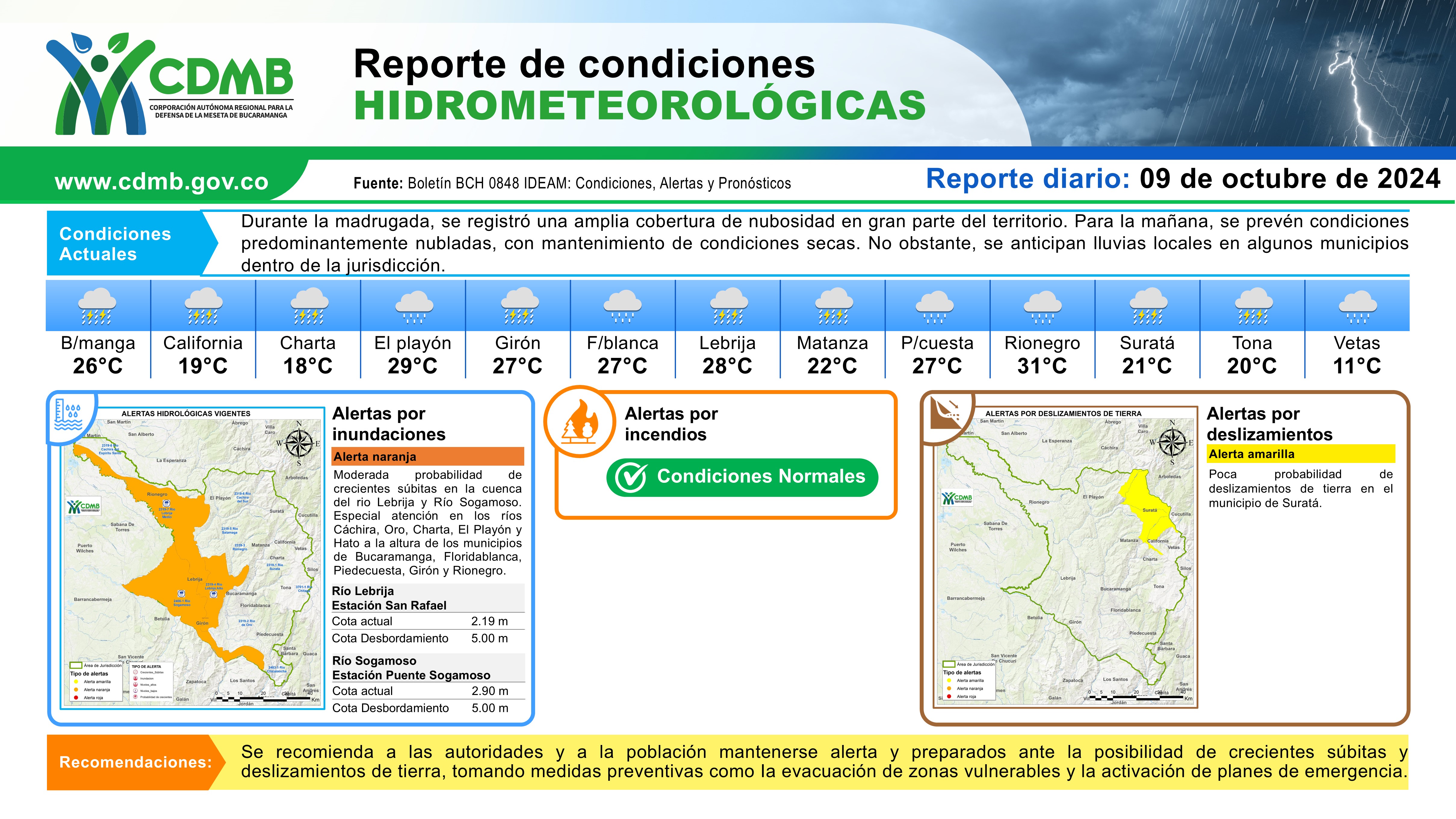Click the flood water level icon
1456x819 pixels.
(x=69, y=415)
